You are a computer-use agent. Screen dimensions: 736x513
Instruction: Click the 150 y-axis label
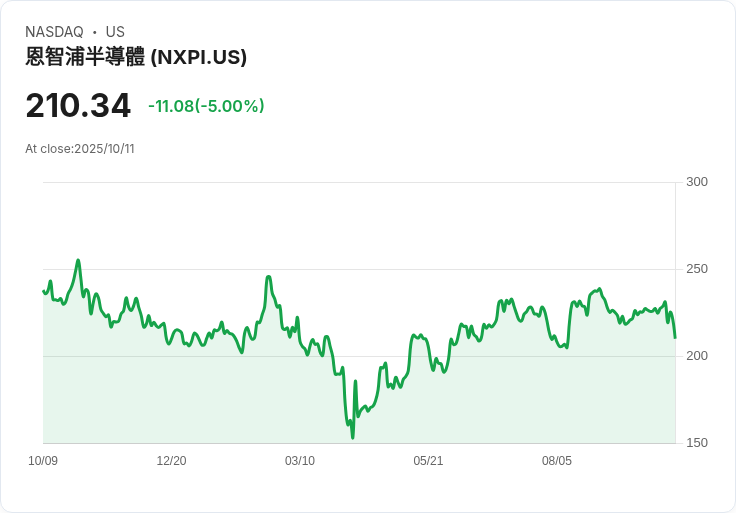coord(697,443)
